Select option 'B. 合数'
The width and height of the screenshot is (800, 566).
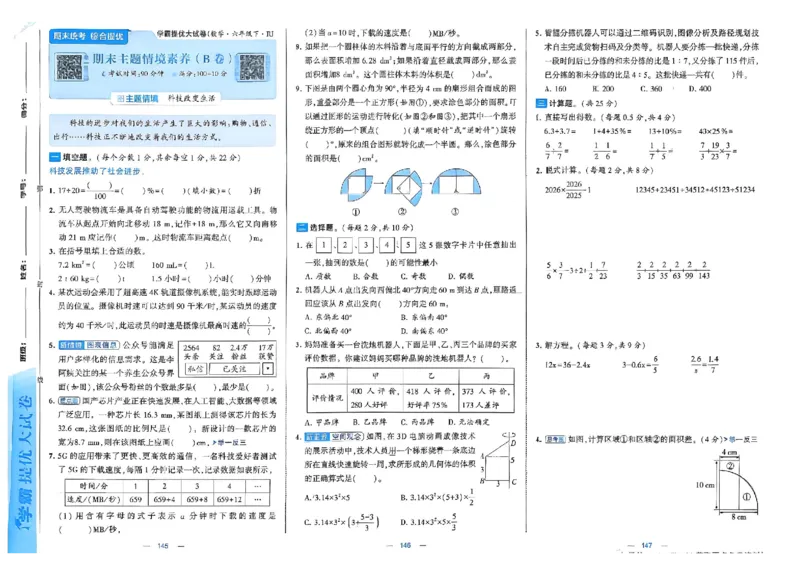point(365,276)
